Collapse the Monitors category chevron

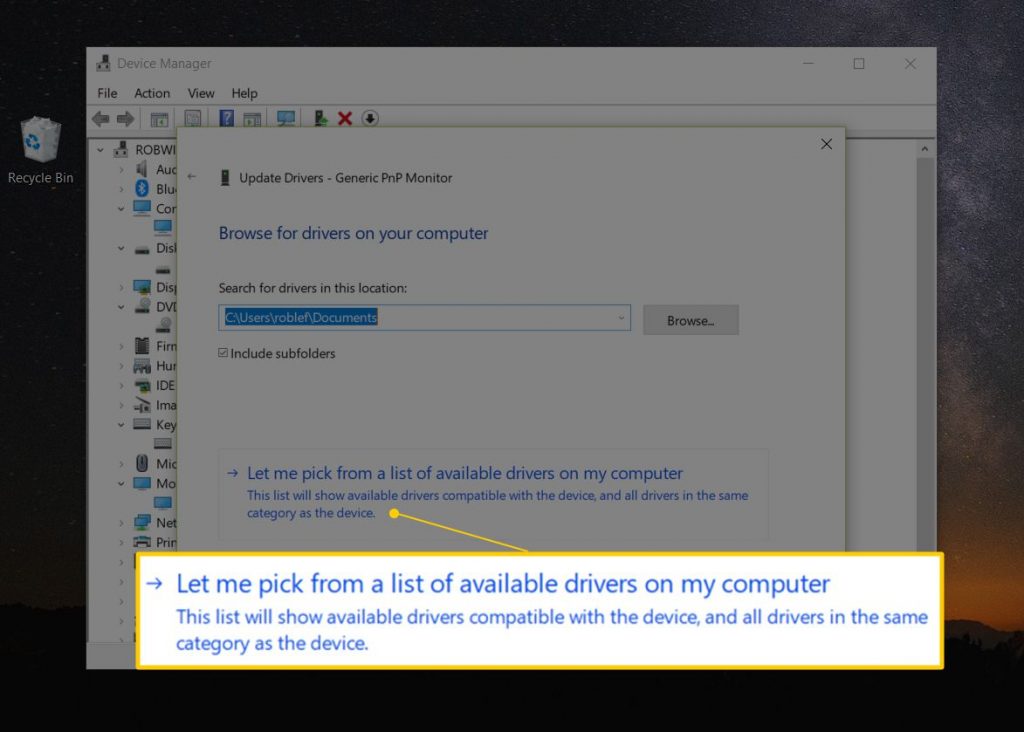121,483
